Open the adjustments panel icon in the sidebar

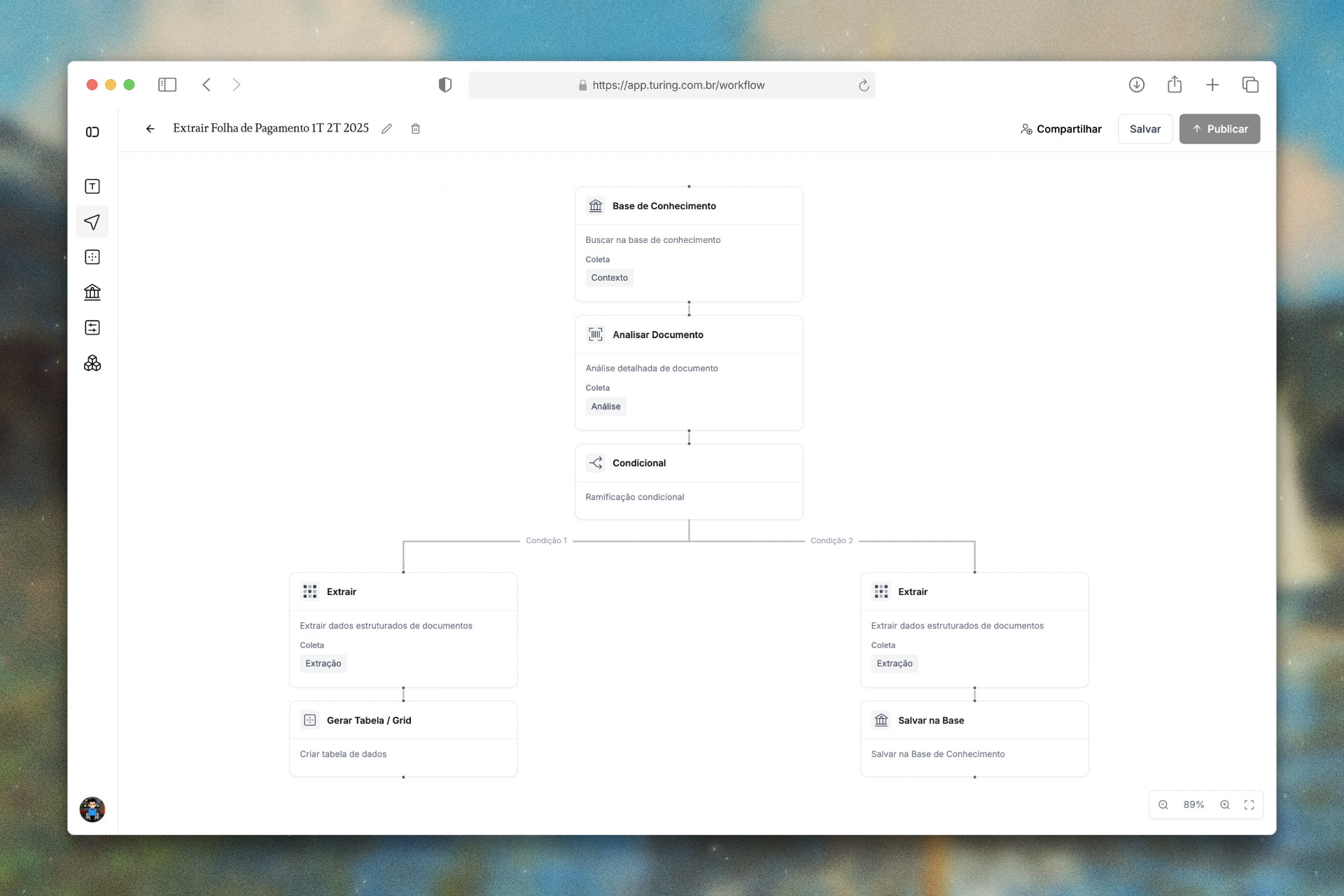pos(92,328)
